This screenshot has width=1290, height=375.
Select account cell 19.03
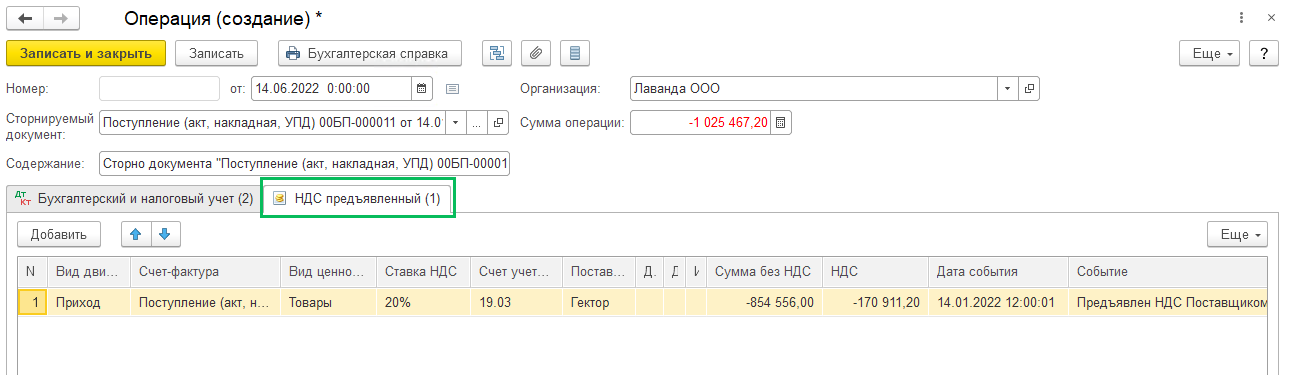coord(517,302)
